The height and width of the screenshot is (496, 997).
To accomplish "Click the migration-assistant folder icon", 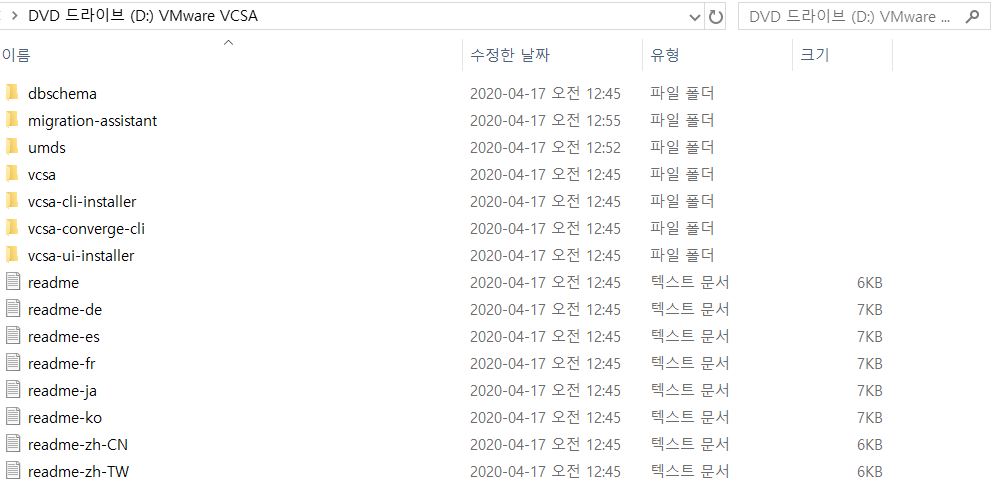I will (x=12, y=120).
